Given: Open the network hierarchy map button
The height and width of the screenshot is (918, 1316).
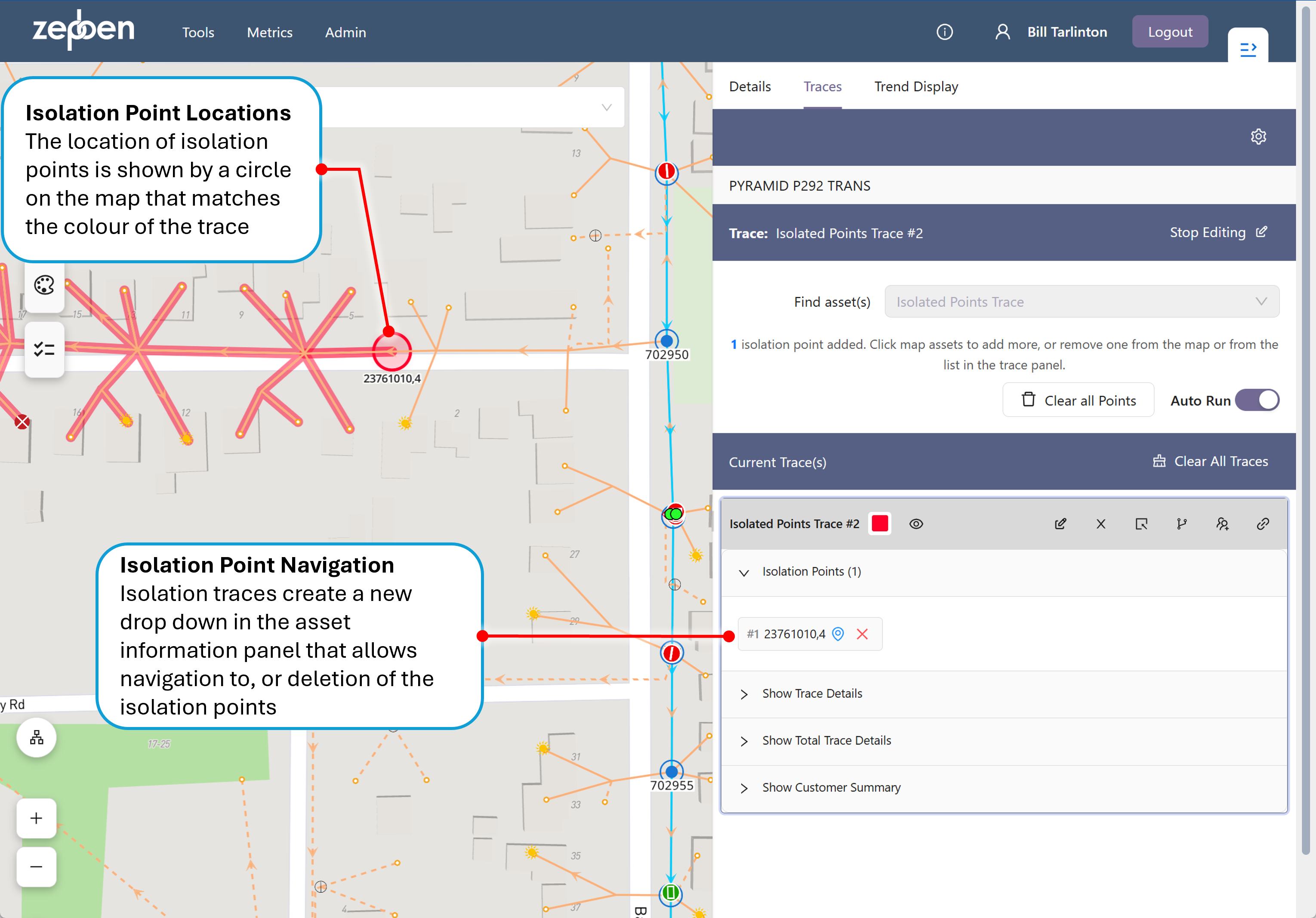Looking at the screenshot, I should point(37,737).
